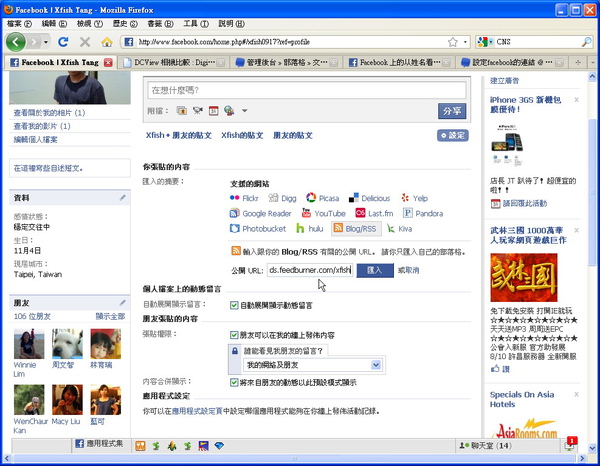Edit the 朋友 box with pencil icon
Viewport: 600px width, 466px height.
click(122, 303)
